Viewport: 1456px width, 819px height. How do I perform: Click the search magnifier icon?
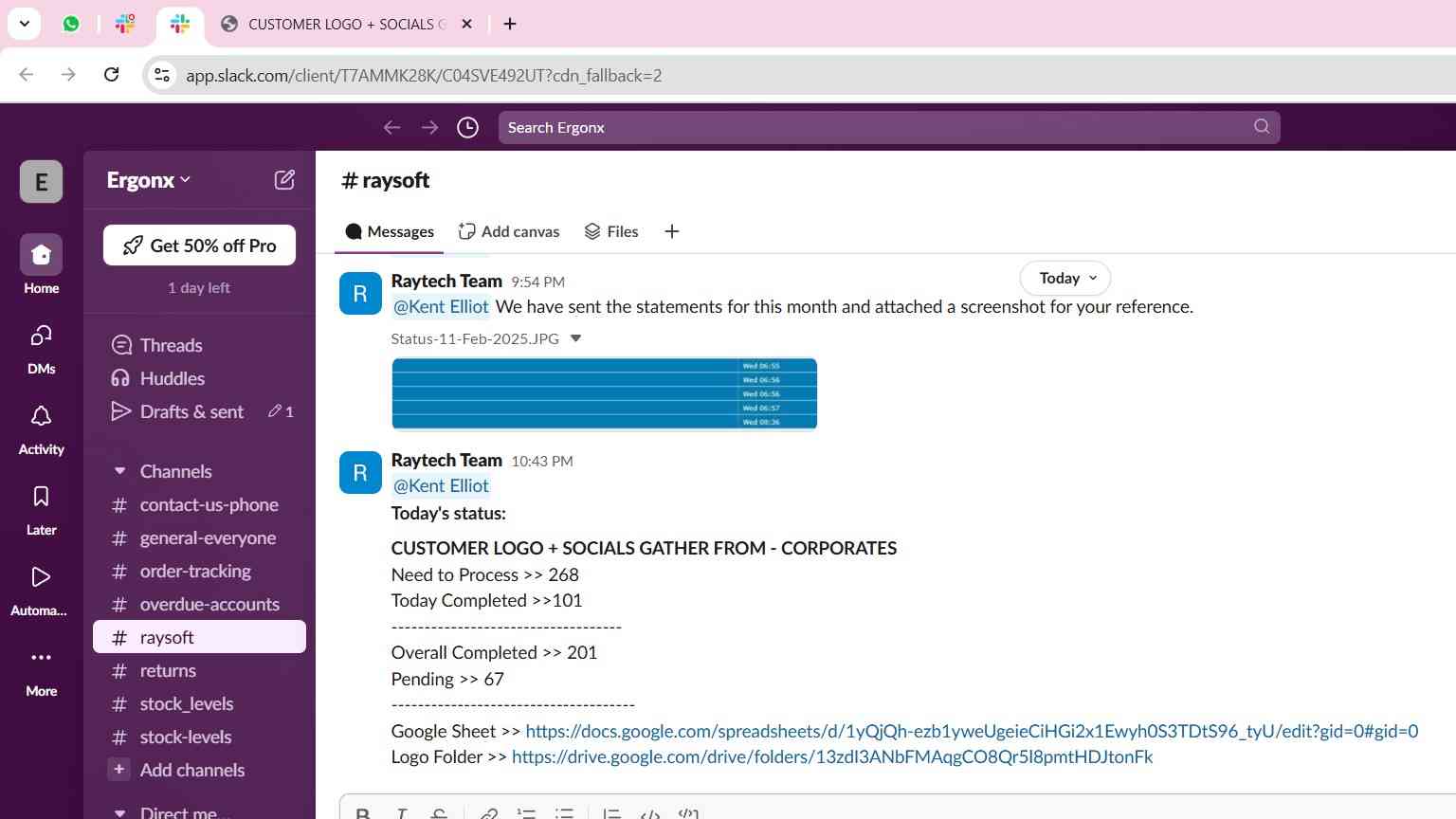coord(1262,127)
